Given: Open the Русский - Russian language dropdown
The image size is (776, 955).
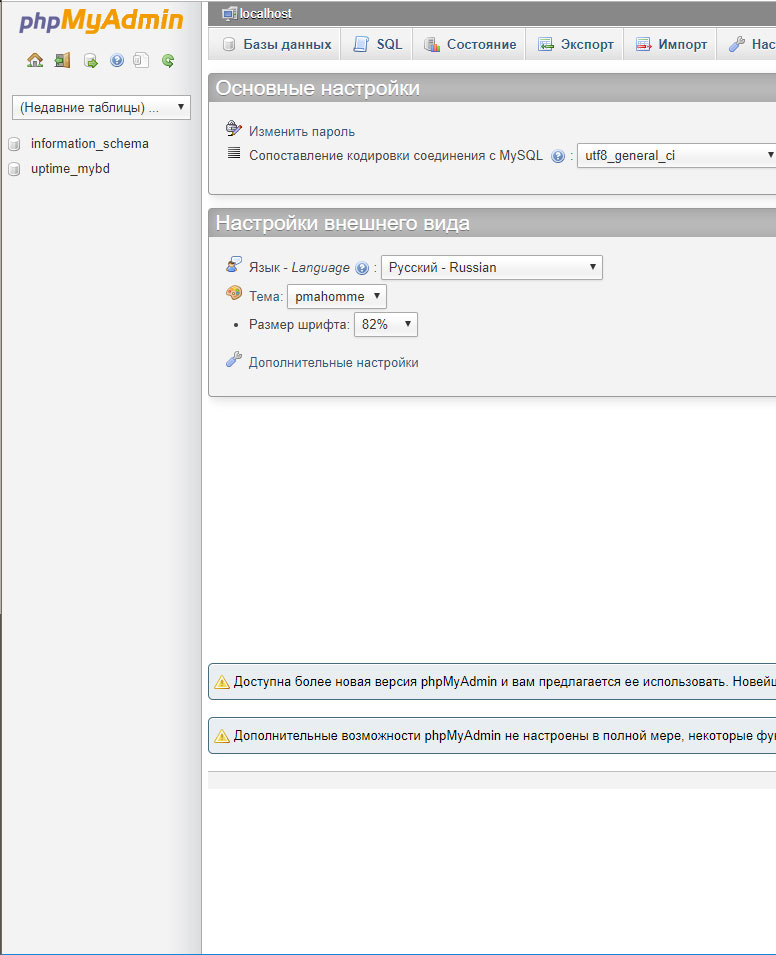Looking at the screenshot, I should pyautogui.click(x=492, y=267).
